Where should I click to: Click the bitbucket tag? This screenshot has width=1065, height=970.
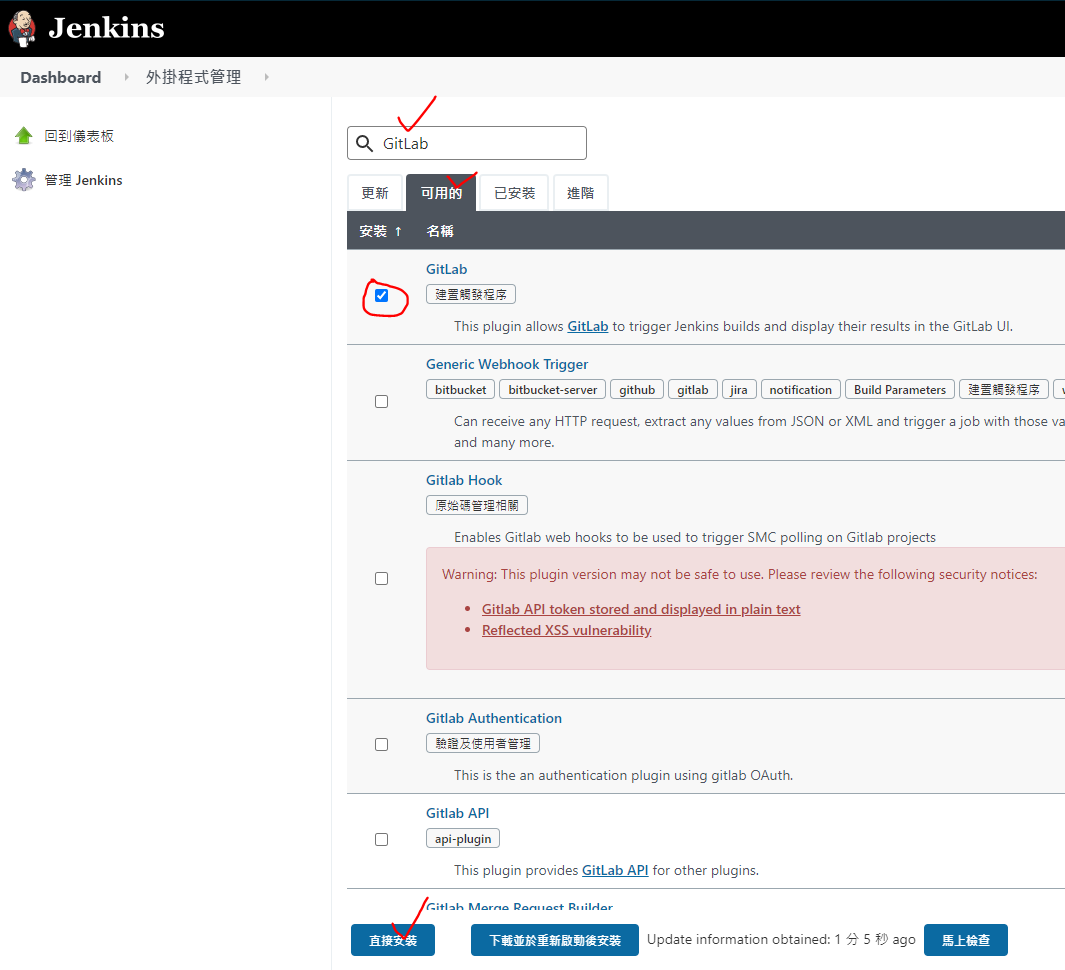pyautogui.click(x=461, y=390)
